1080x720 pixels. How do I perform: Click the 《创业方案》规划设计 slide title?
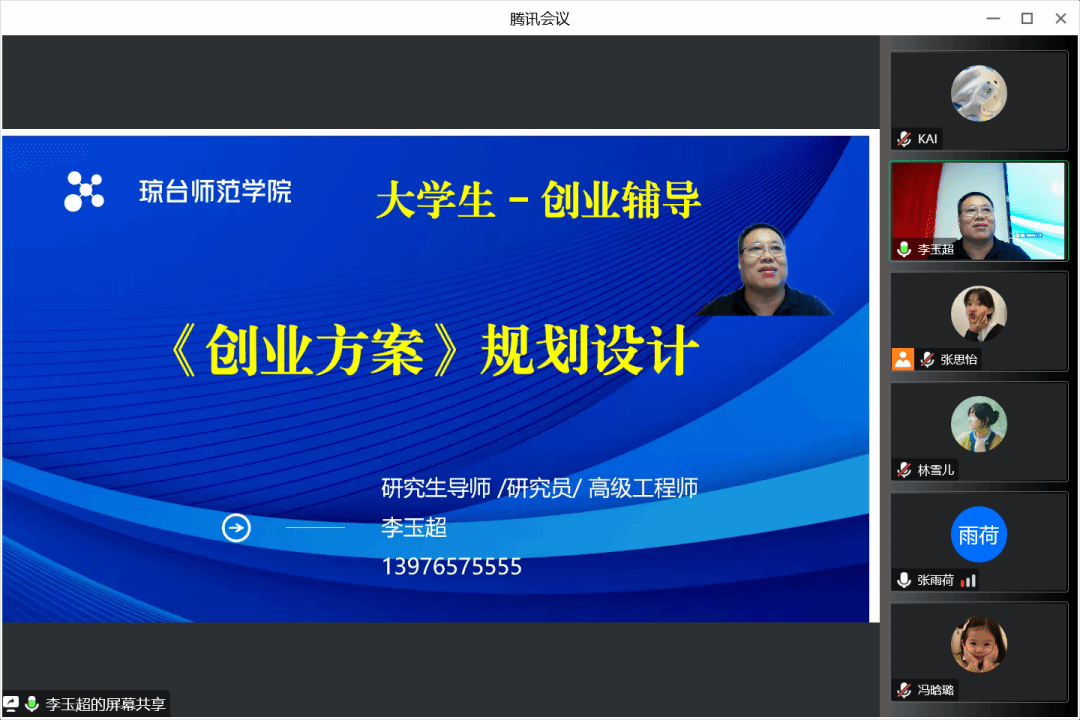(x=431, y=352)
